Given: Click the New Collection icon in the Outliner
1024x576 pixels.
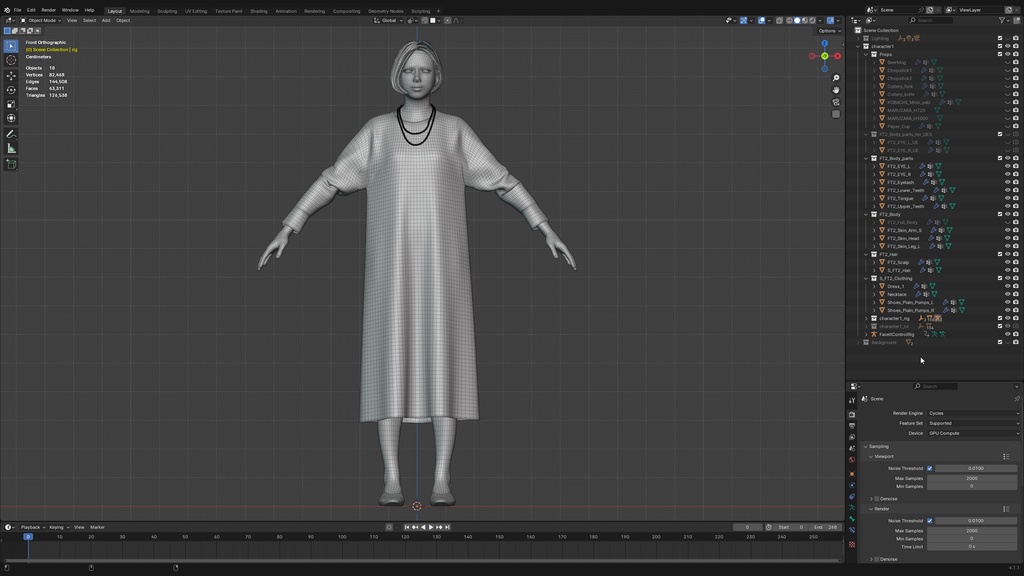Looking at the screenshot, I should coord(1017,20).
